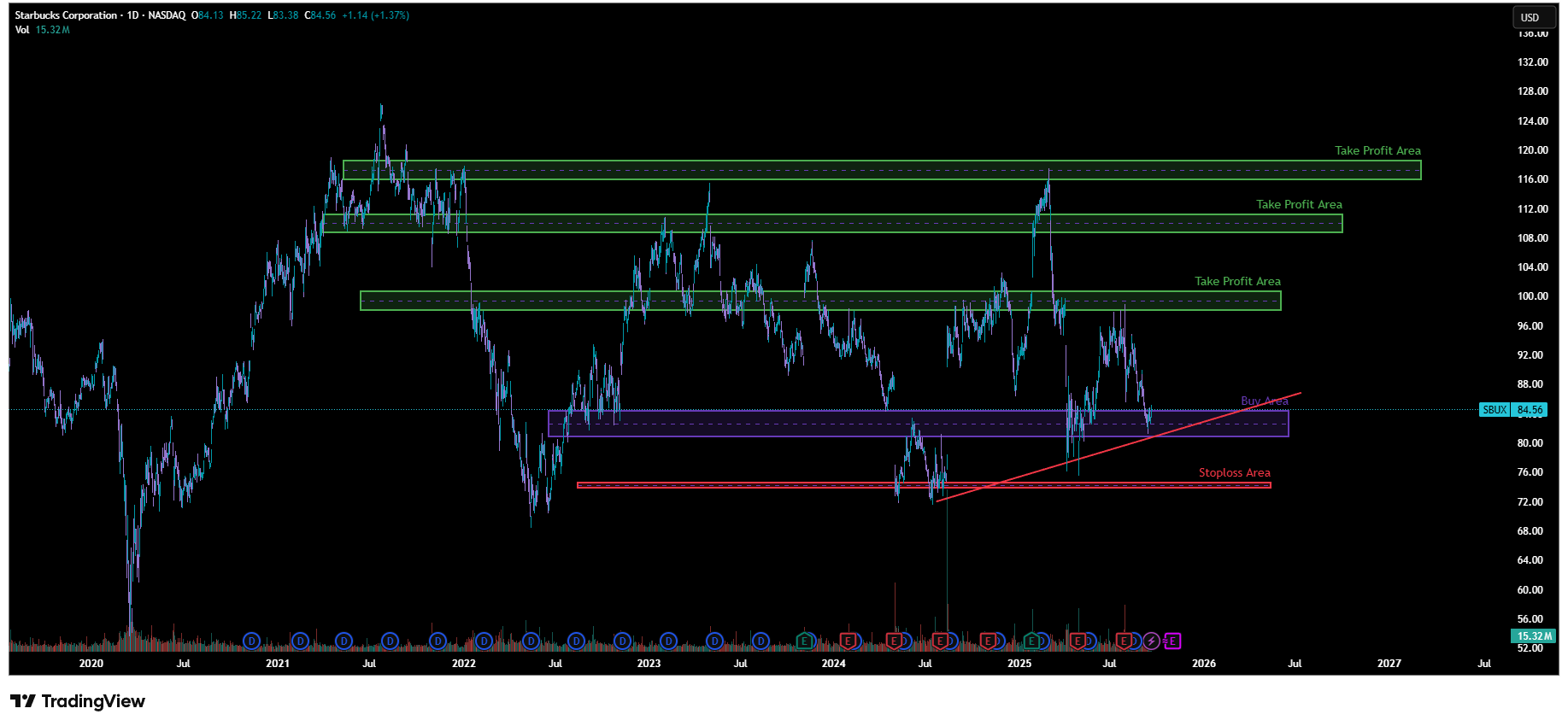Click the 132.00 price axis label
The image size is (1568, 726).
click(x=1532, y=62)
